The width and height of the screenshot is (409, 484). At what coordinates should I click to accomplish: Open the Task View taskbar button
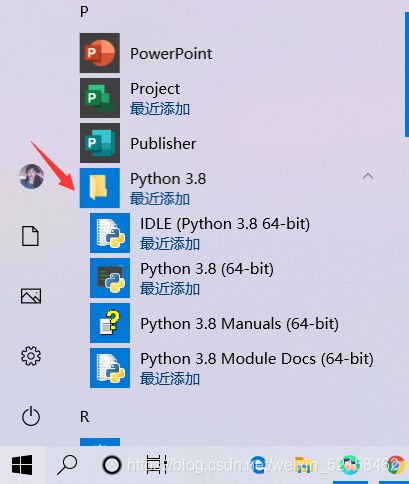click(x=157, y=465)
